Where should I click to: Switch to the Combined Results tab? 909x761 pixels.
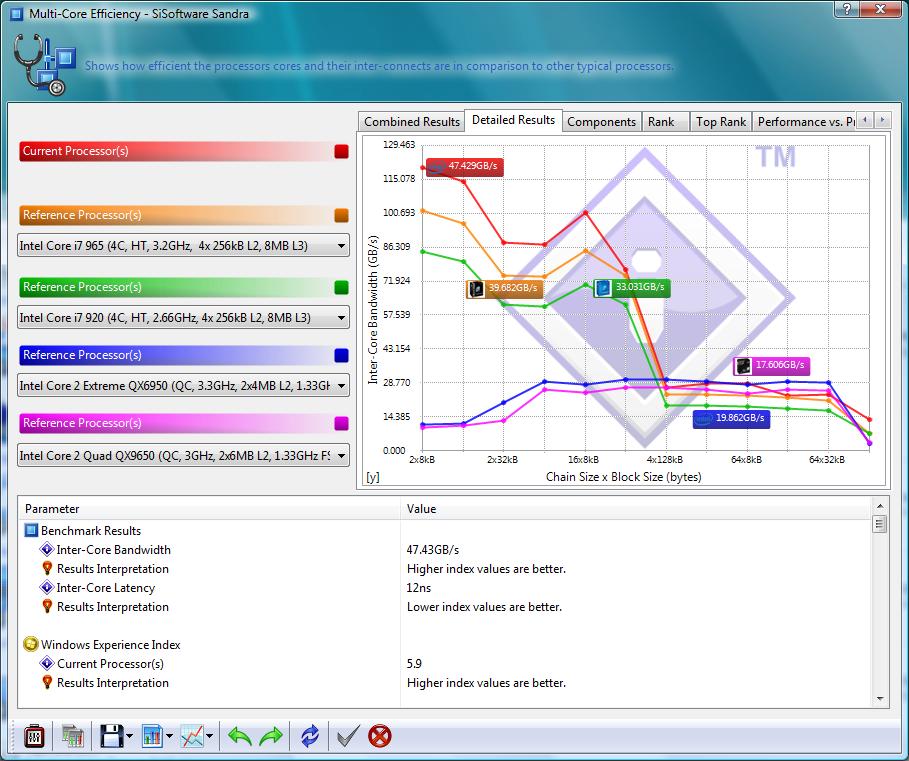tap(412, 122)
